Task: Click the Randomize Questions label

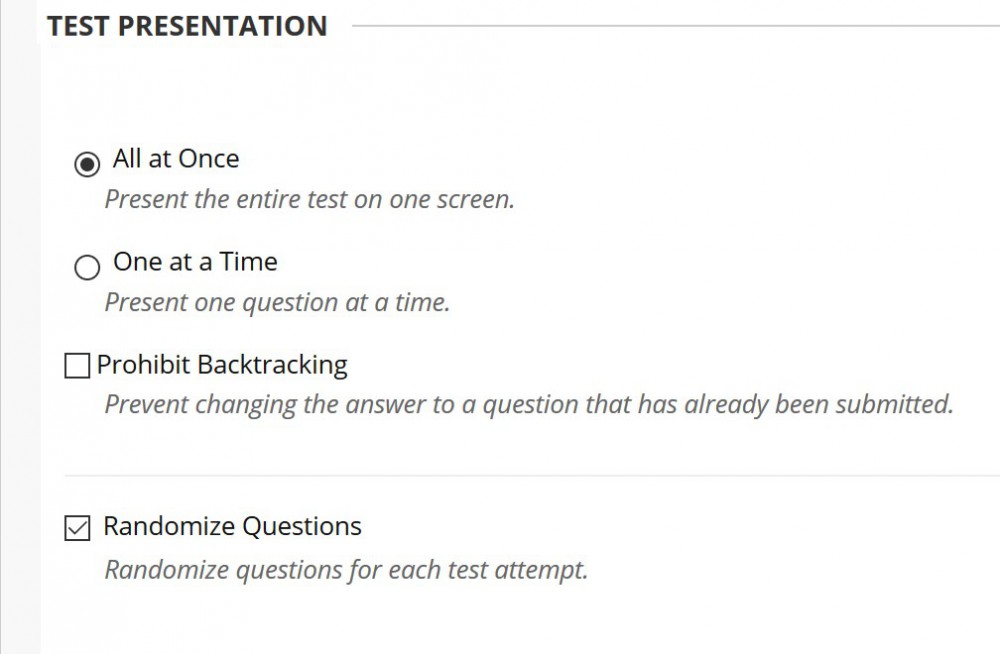Action: point(232,525)
